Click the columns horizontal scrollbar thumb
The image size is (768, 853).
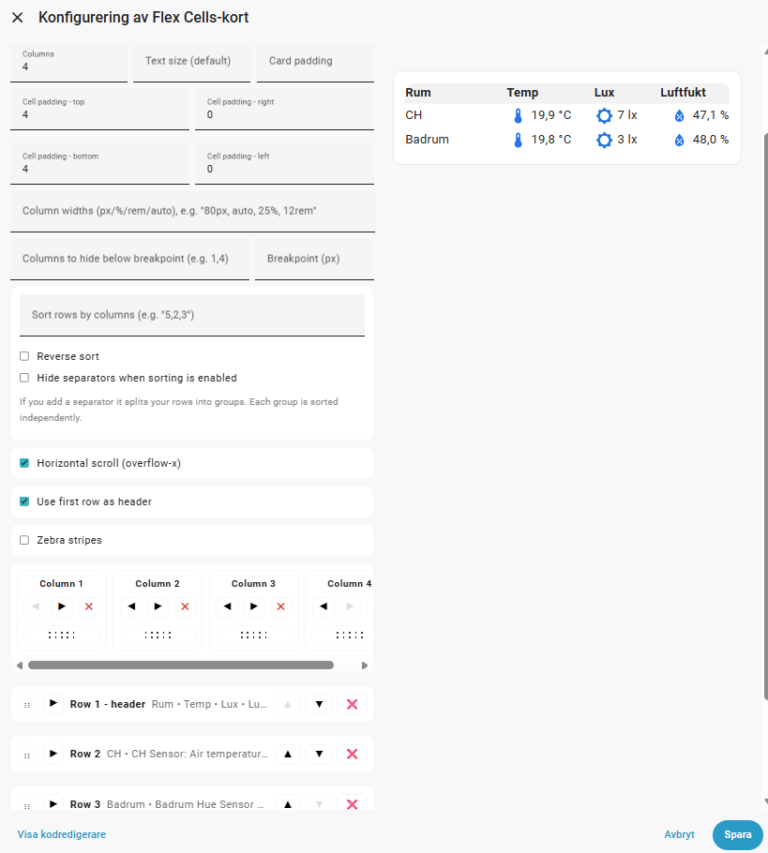[x=181, y=665]
